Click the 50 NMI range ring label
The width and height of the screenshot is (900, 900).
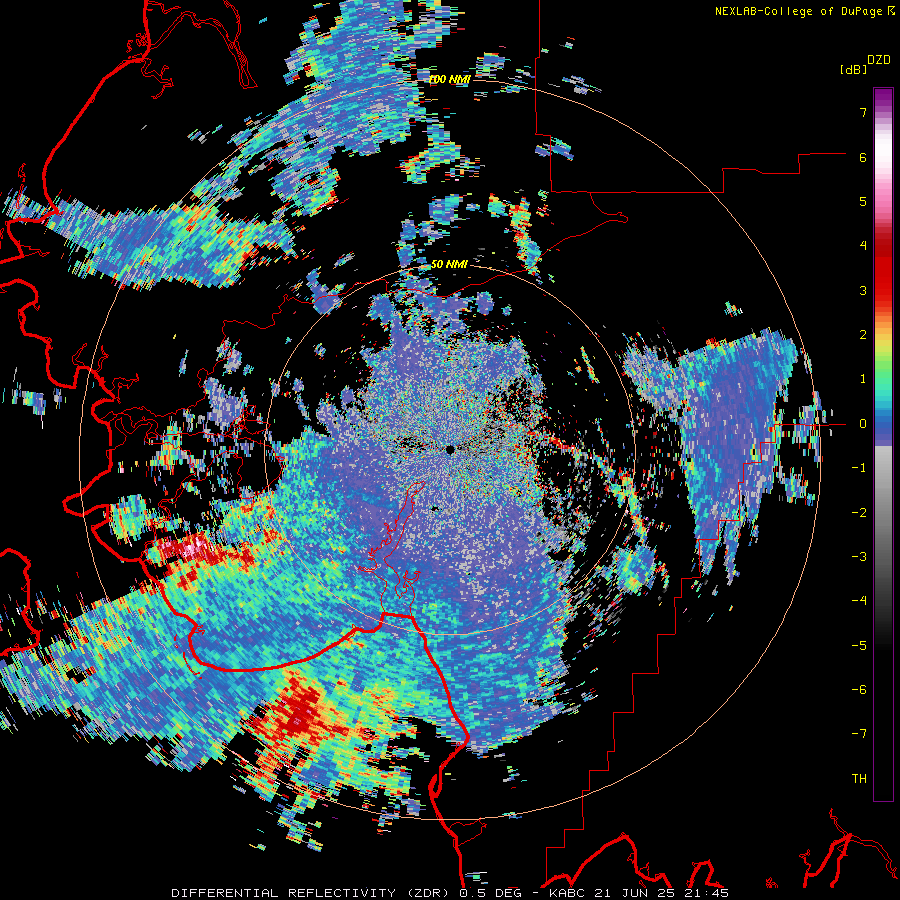pos(449,264)
